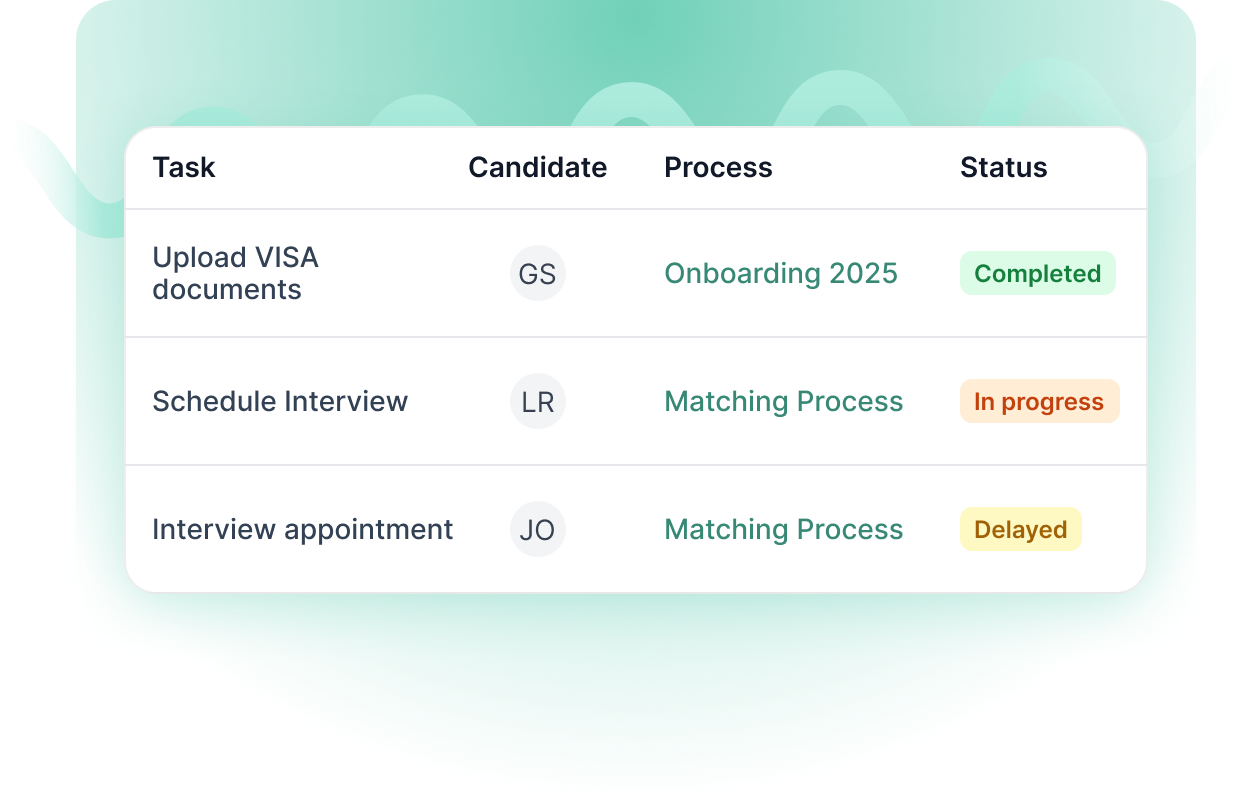Click empty space in Schedule Interview row
Viewport: 1257px width, 800px height.
coord(460,402)
